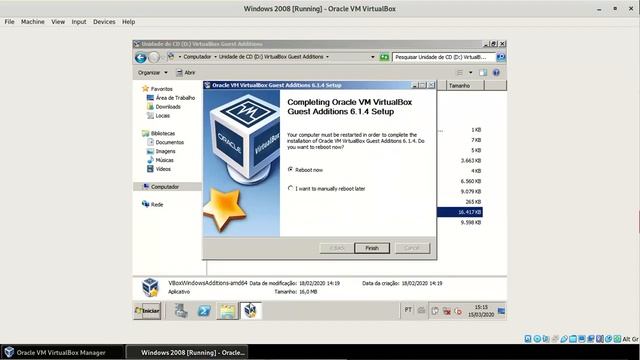Viewport: 640px width, 360px height.
Task: Click the Tamanho column header
Action: point(465,85)
